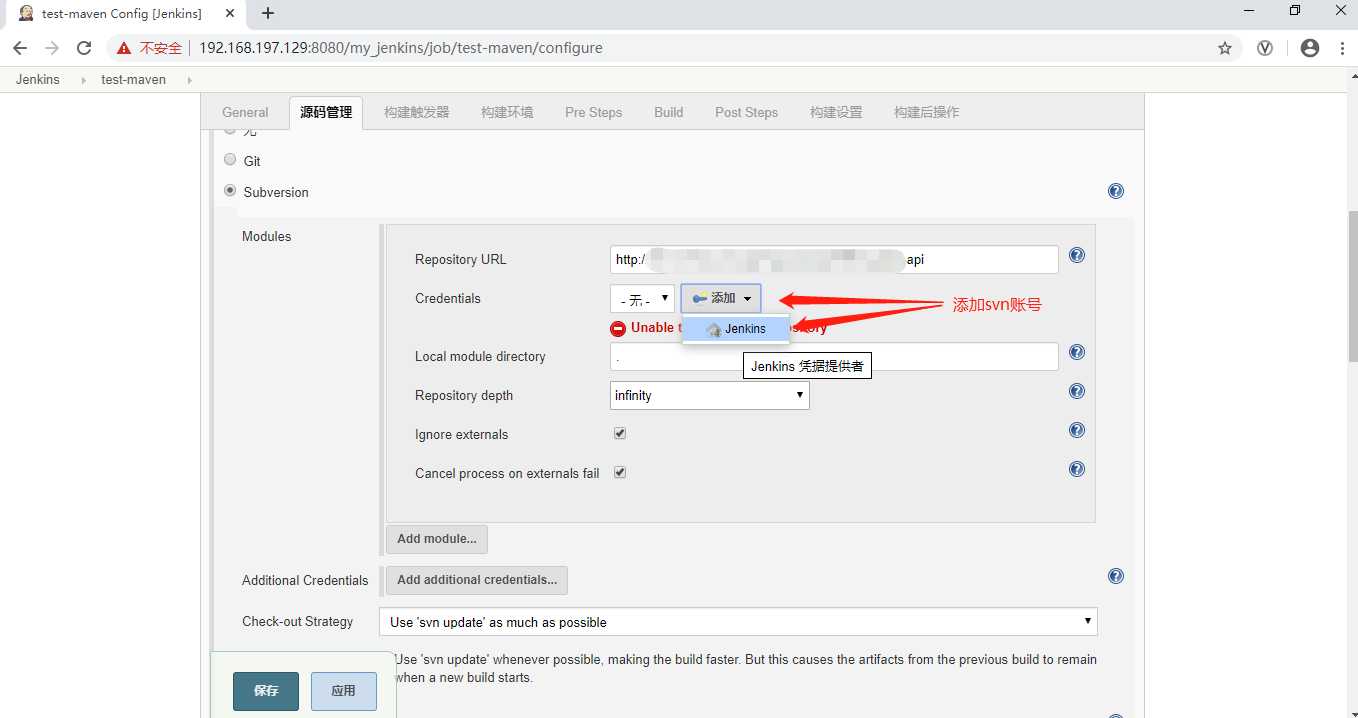The image size is (1358, 718).
Task: Click the Add module... button
Action: pos(437,539)
